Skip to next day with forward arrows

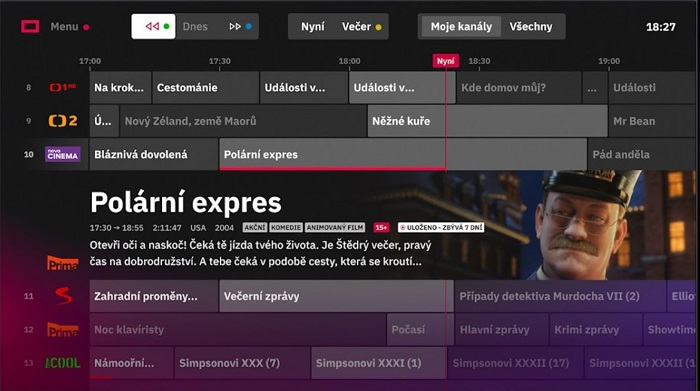(x=240, y=27)
